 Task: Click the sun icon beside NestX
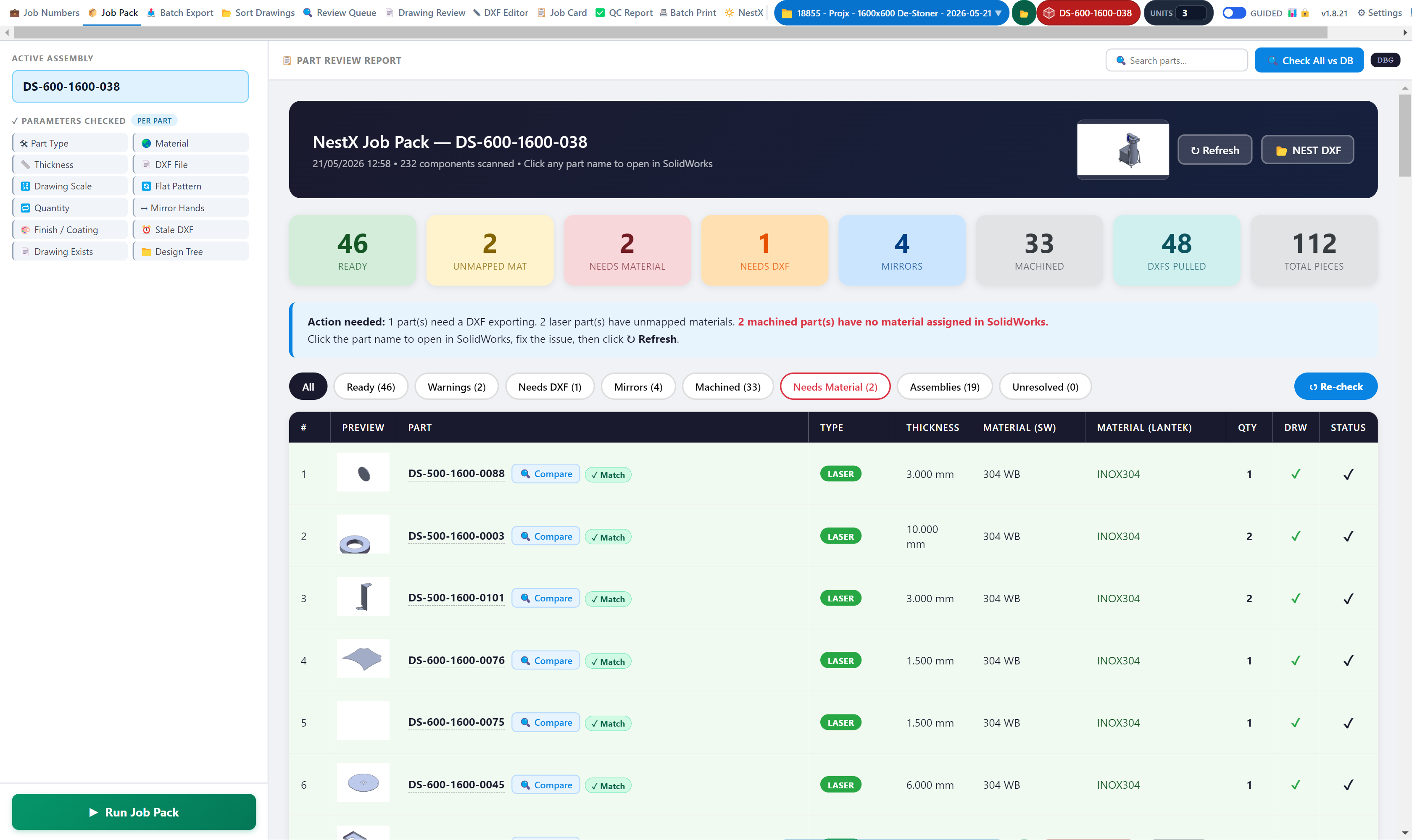tap(730, 13)
